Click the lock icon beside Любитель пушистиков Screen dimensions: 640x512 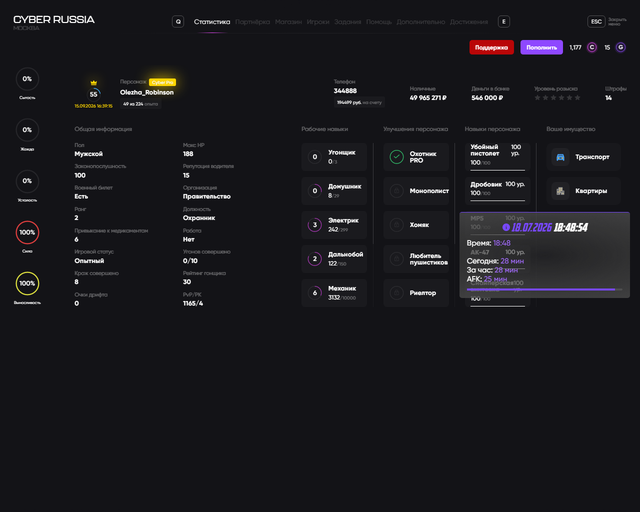coord(396,259)
